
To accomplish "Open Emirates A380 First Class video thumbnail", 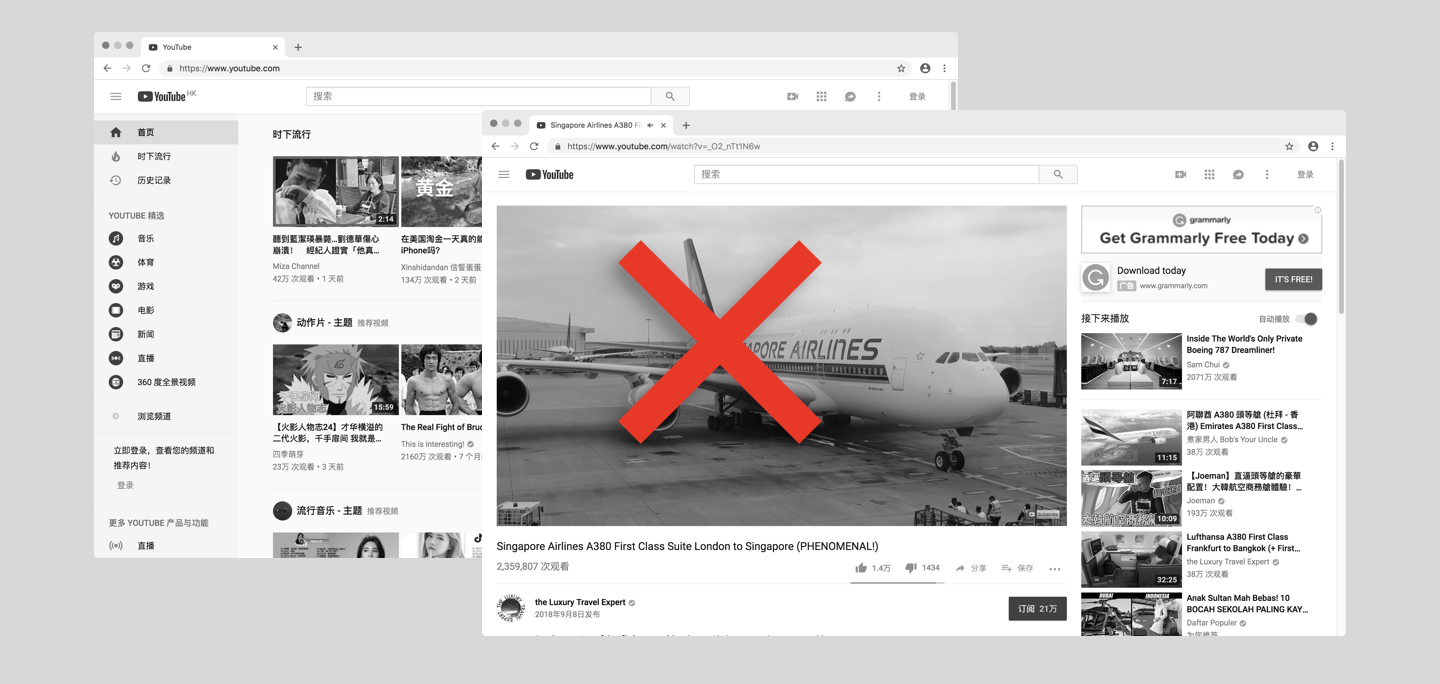I will pos(1131,437).
